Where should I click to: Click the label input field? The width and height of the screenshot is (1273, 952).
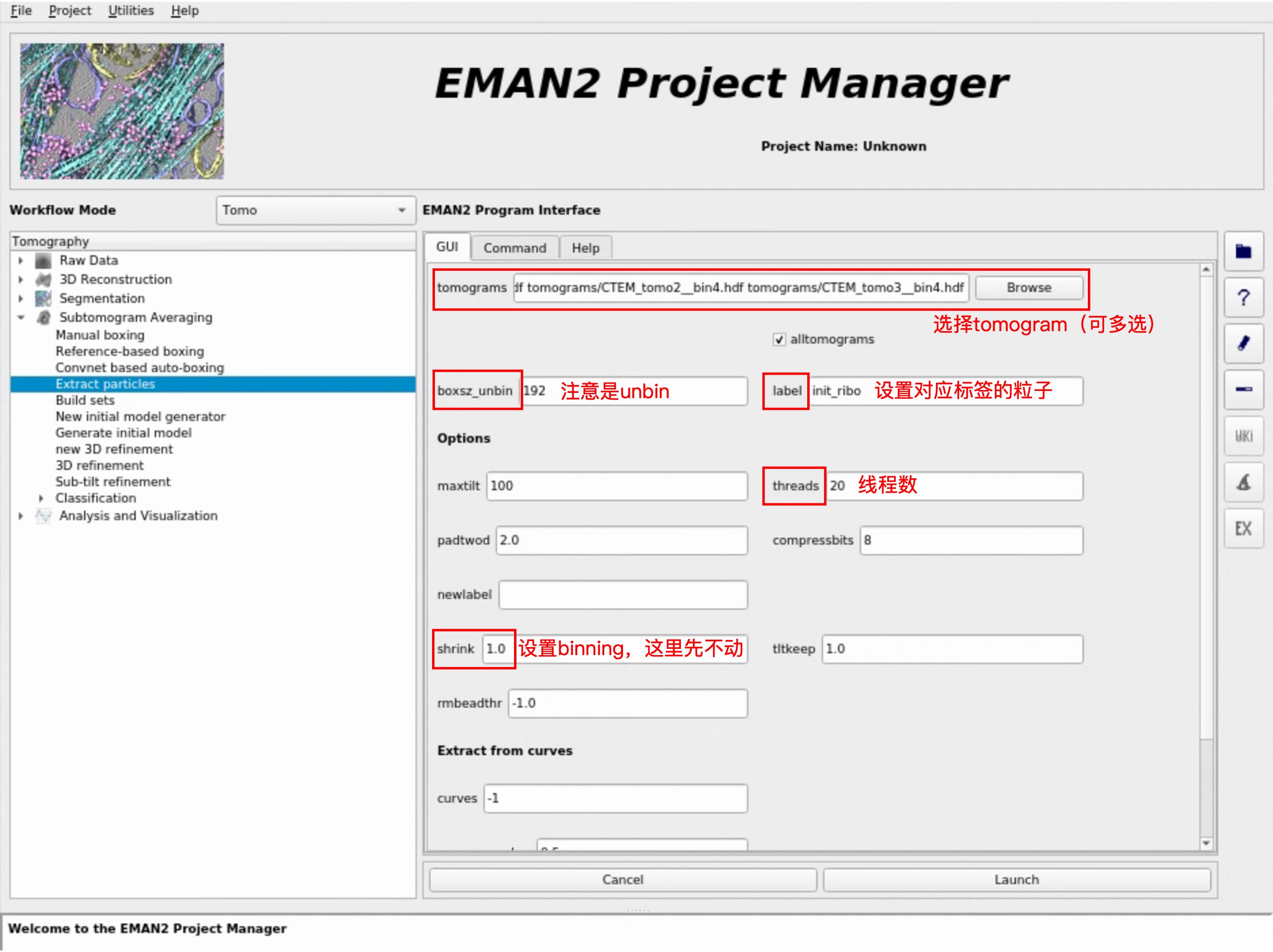[946, 391]
